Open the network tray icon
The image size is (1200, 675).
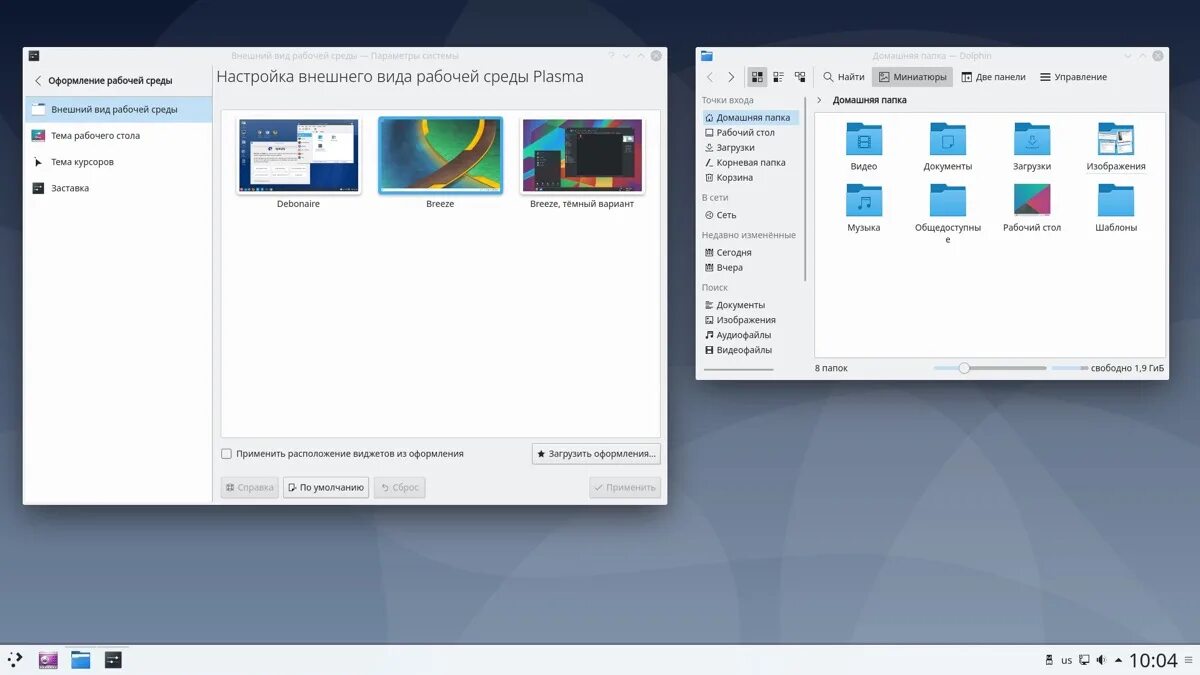(1084, 660)
